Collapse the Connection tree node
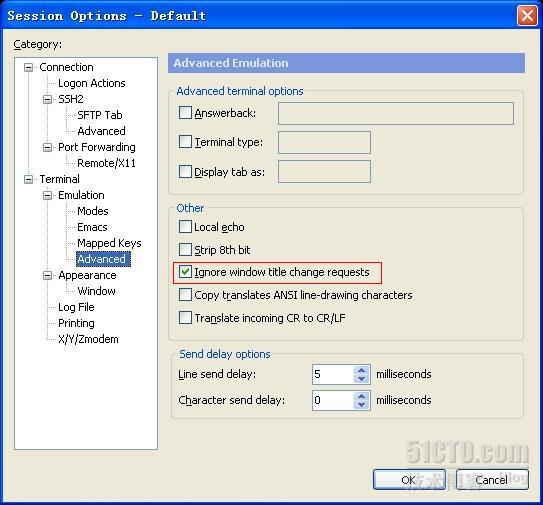This screenshot has height=505, width=543. coord(28,67)
